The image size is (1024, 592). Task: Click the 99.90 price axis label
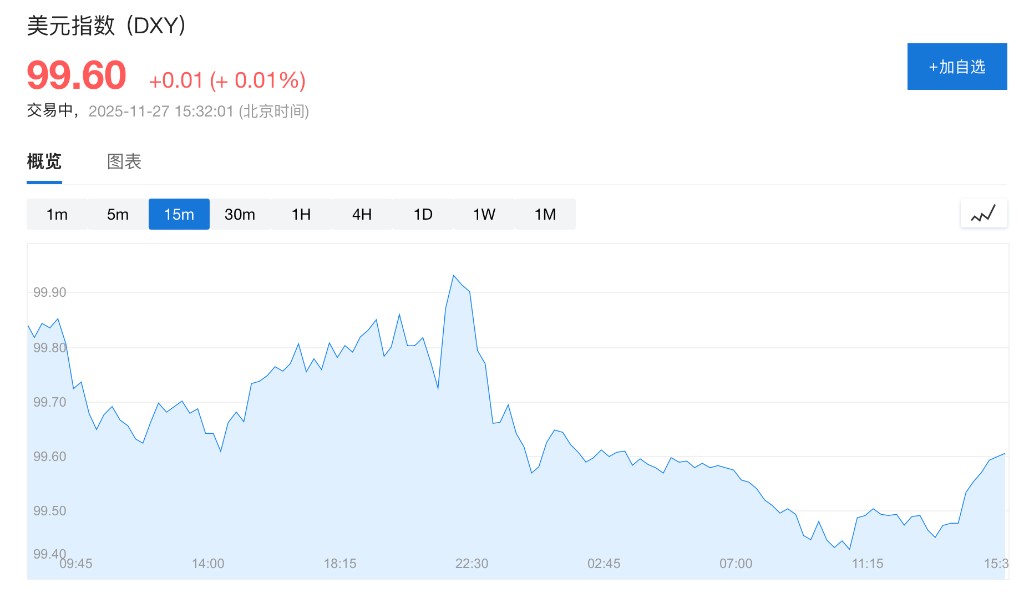[50, 293]
